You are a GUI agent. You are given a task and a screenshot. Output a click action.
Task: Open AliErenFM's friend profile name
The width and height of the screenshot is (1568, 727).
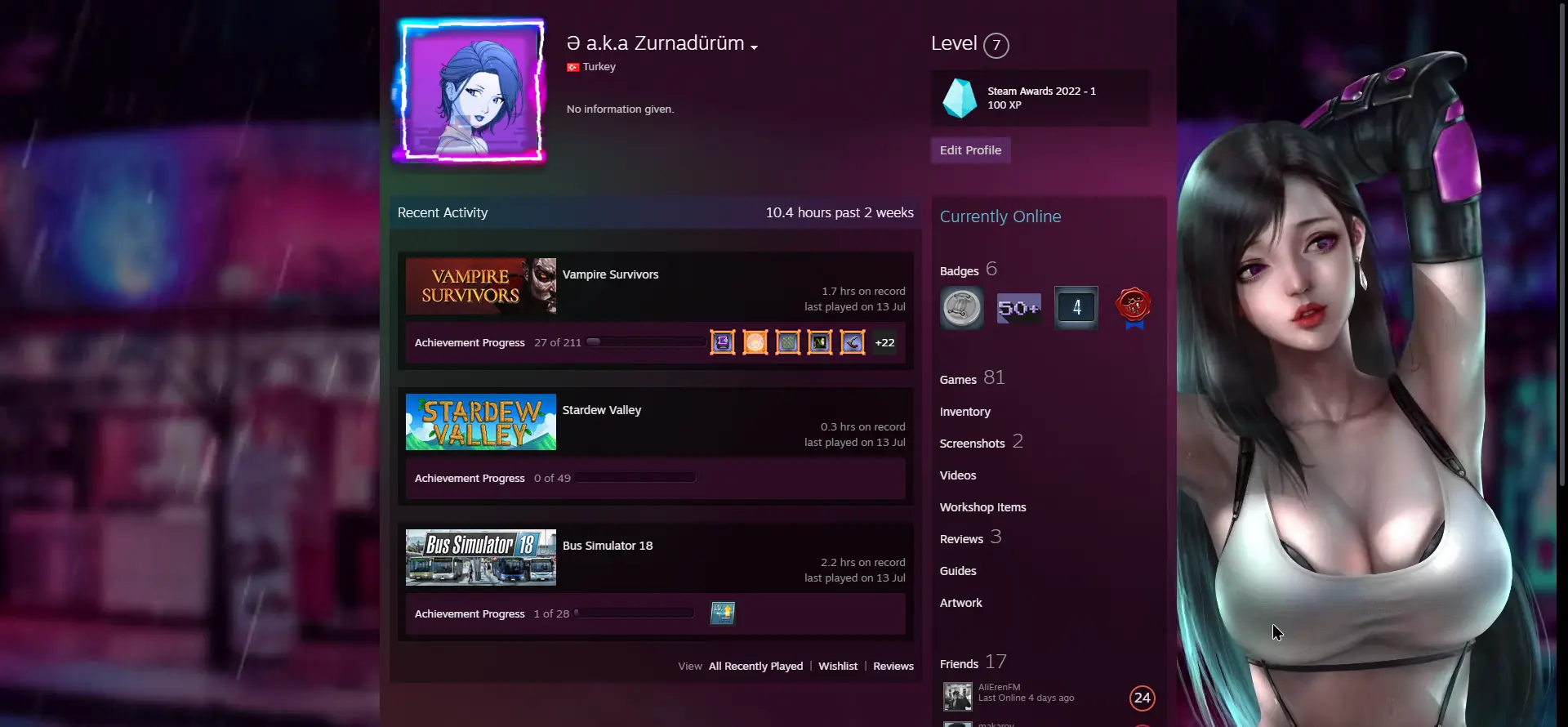click(x=1000, y=688)
